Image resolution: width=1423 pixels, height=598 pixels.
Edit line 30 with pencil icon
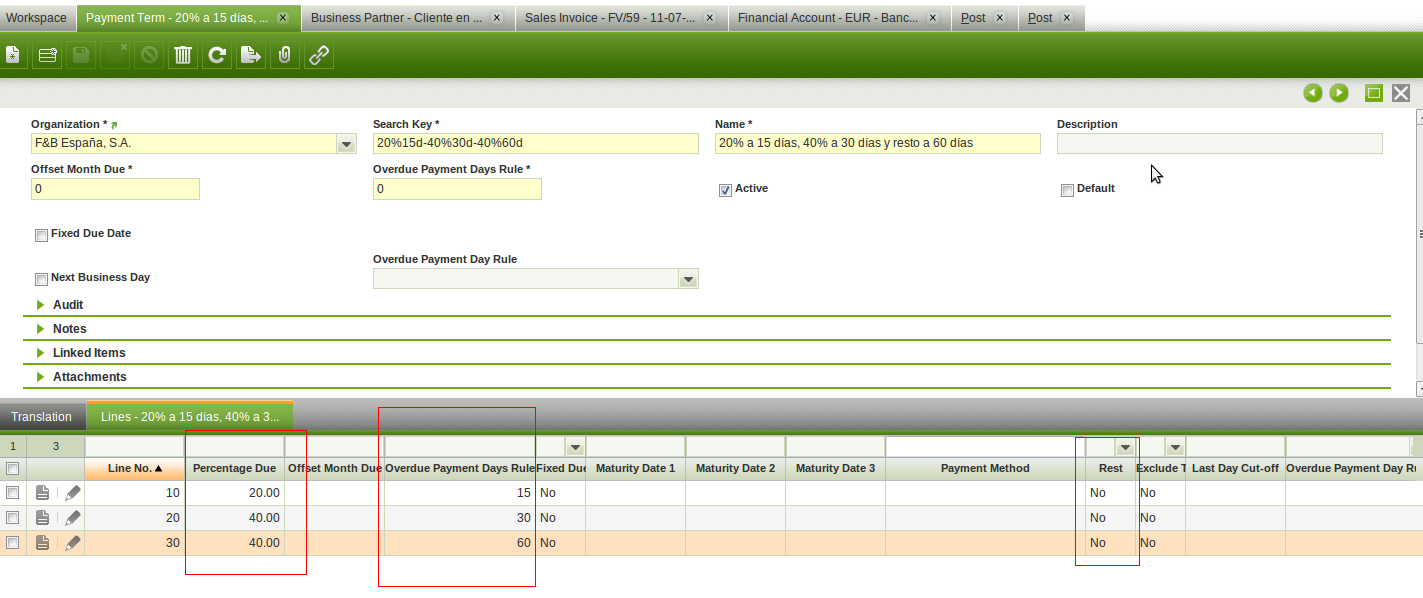[73, 543]
